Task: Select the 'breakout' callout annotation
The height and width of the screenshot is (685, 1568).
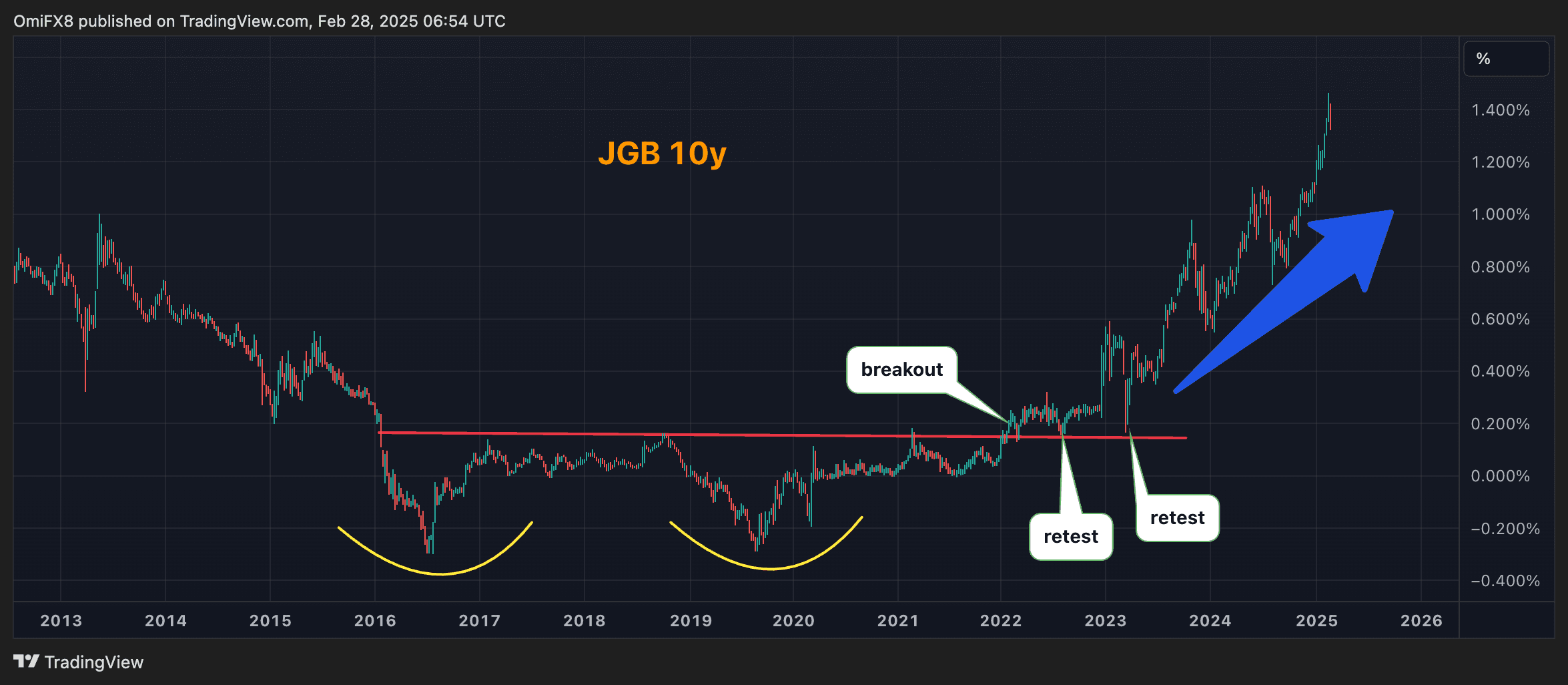Action: (903, 369)
